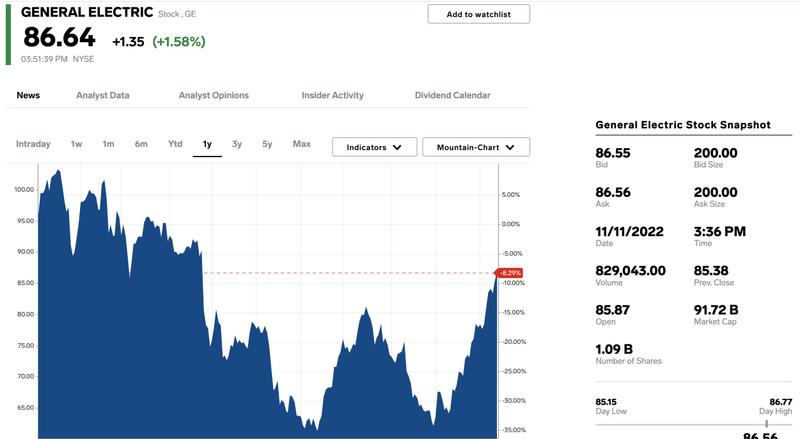Select the 1y chart range
800x439 pixels.
pos(207,144)
